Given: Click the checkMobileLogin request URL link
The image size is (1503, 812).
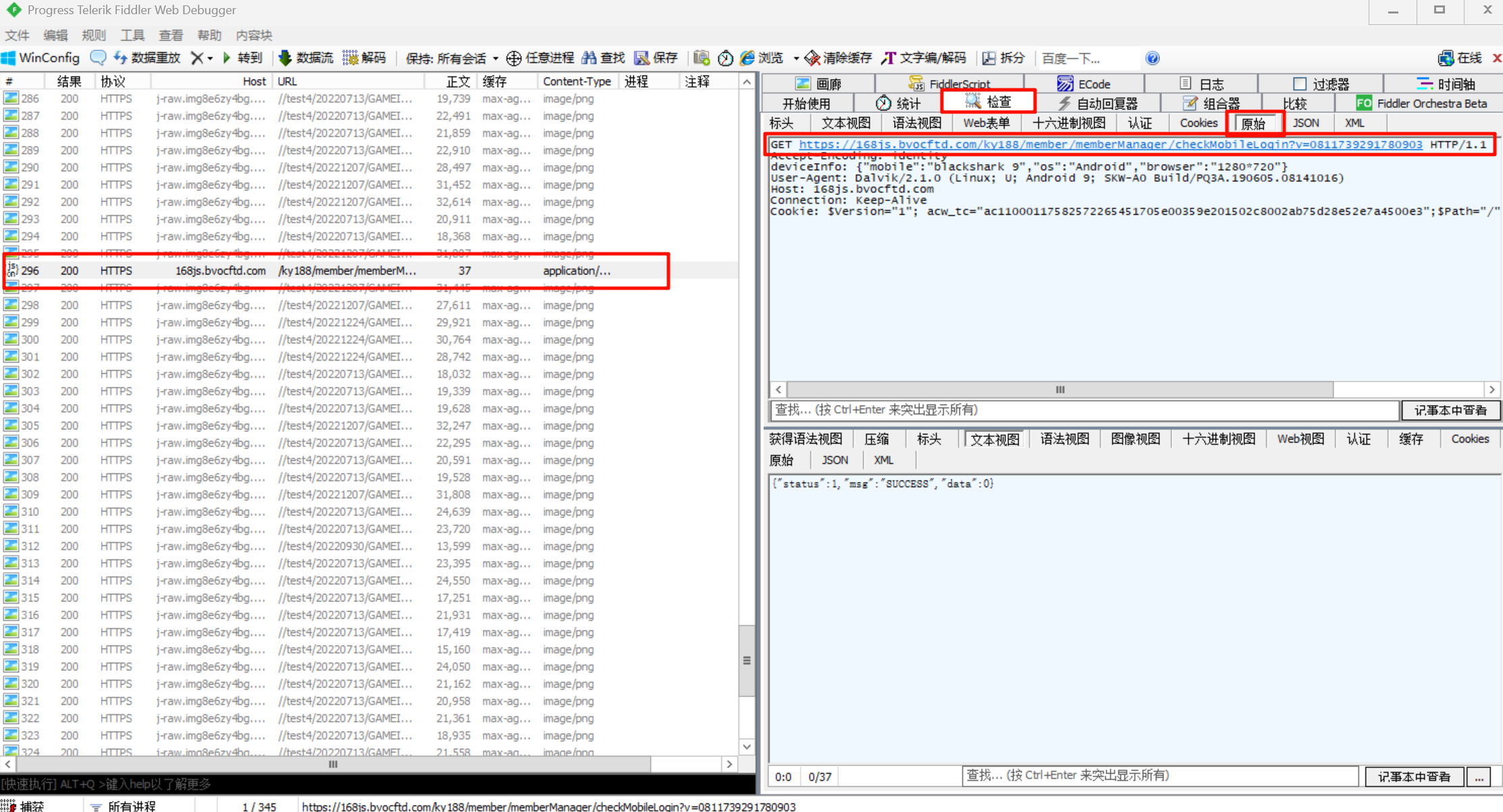Looking at the screenshot, I should point(1110,144).
